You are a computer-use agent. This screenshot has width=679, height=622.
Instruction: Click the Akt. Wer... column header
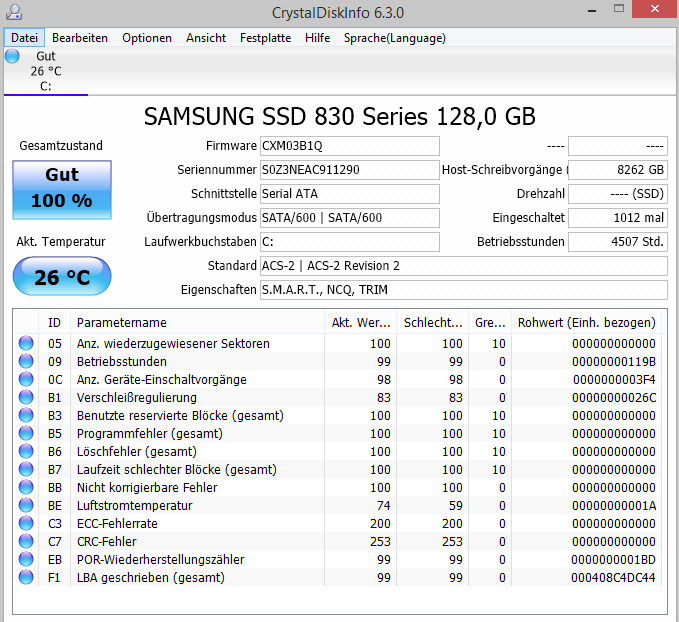[x=361, y=322]
